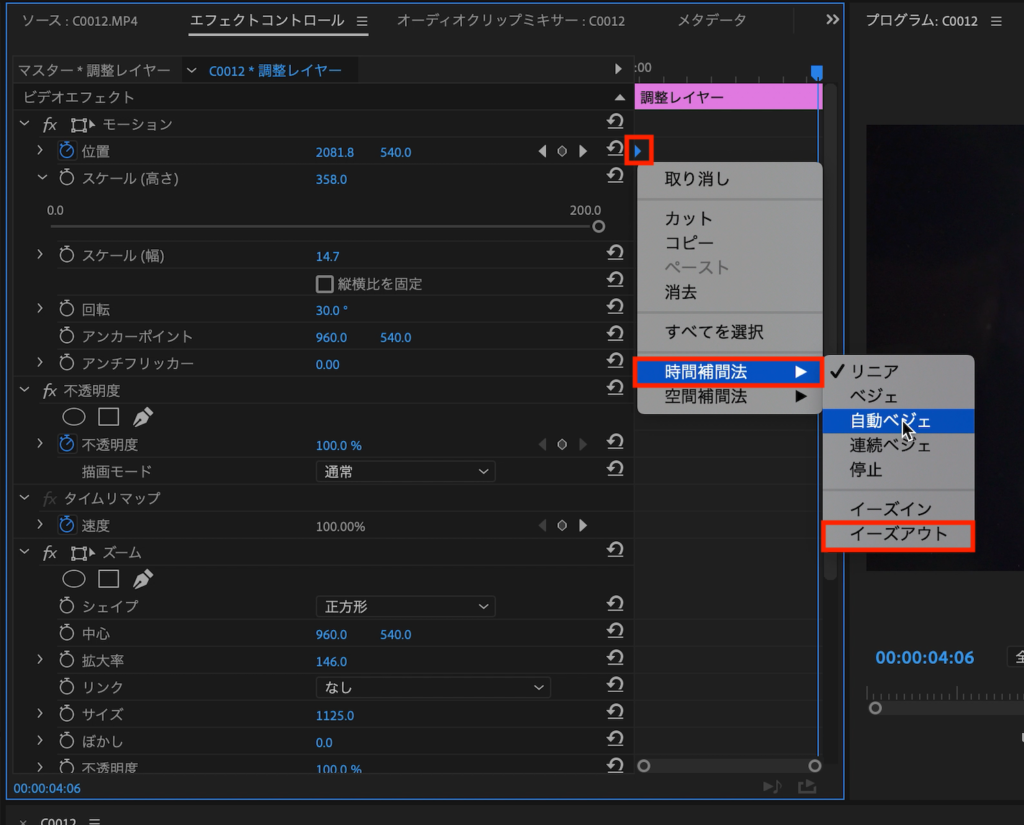Choose イーズイン from interpolation submenu
The image size is (1024, 825).
[898, 509]
